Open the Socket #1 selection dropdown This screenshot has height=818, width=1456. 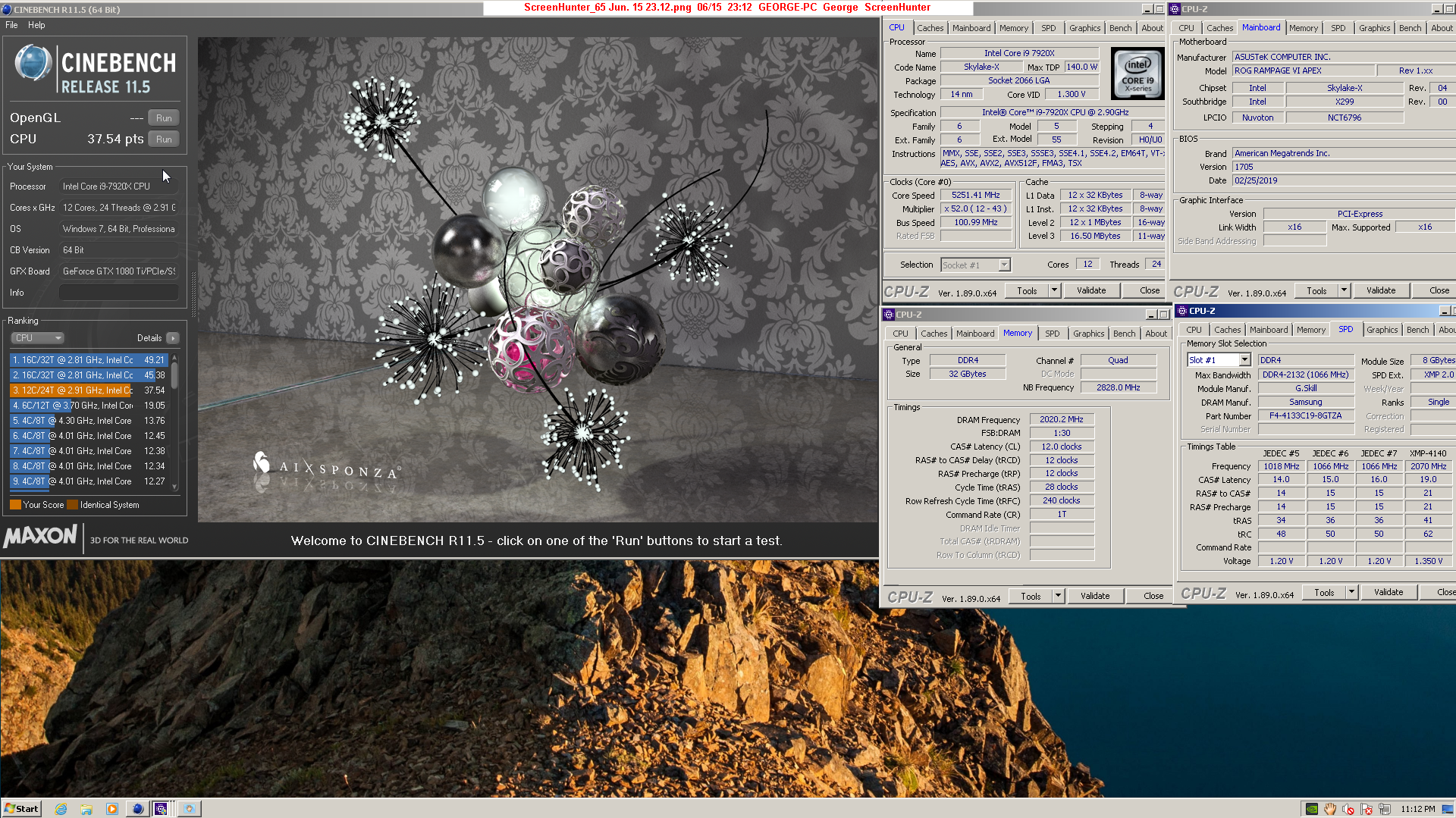1004,265
